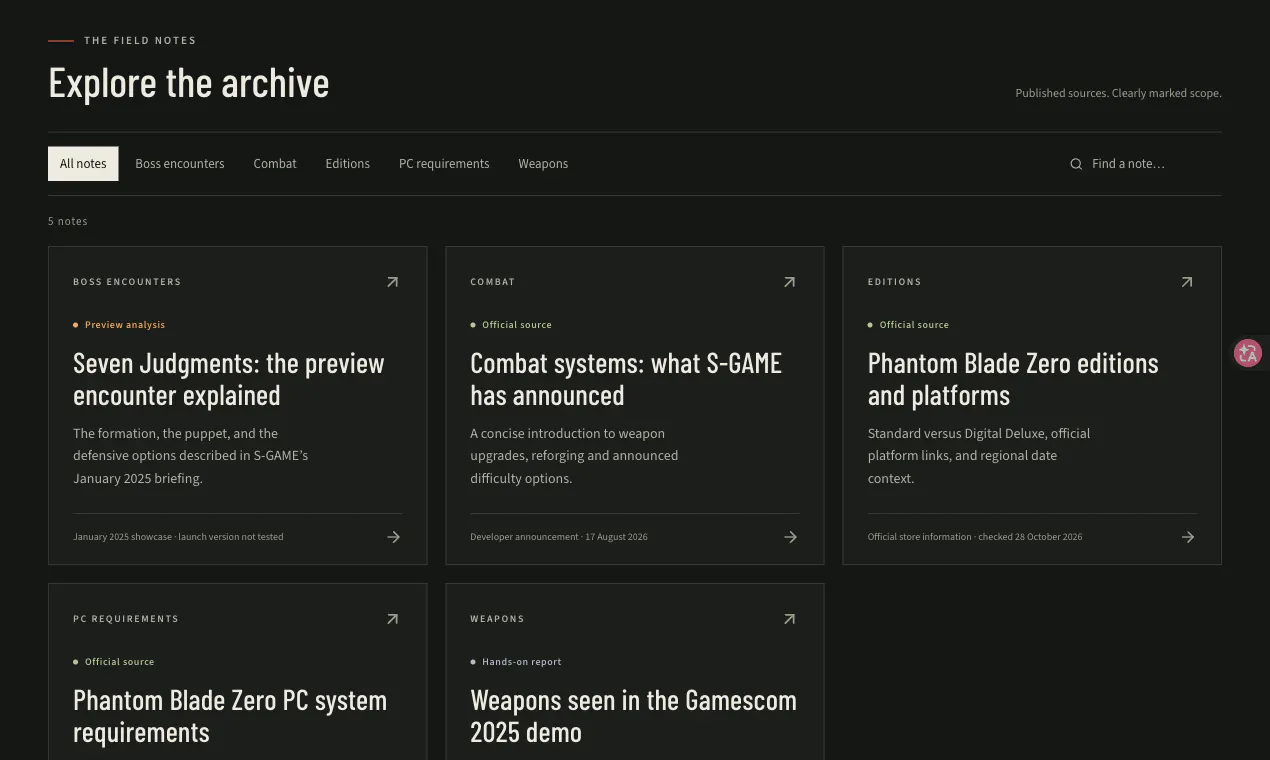Open the Weapons card corner arrow
Screen dimensions: 1270x760
(x=789, y=619)
